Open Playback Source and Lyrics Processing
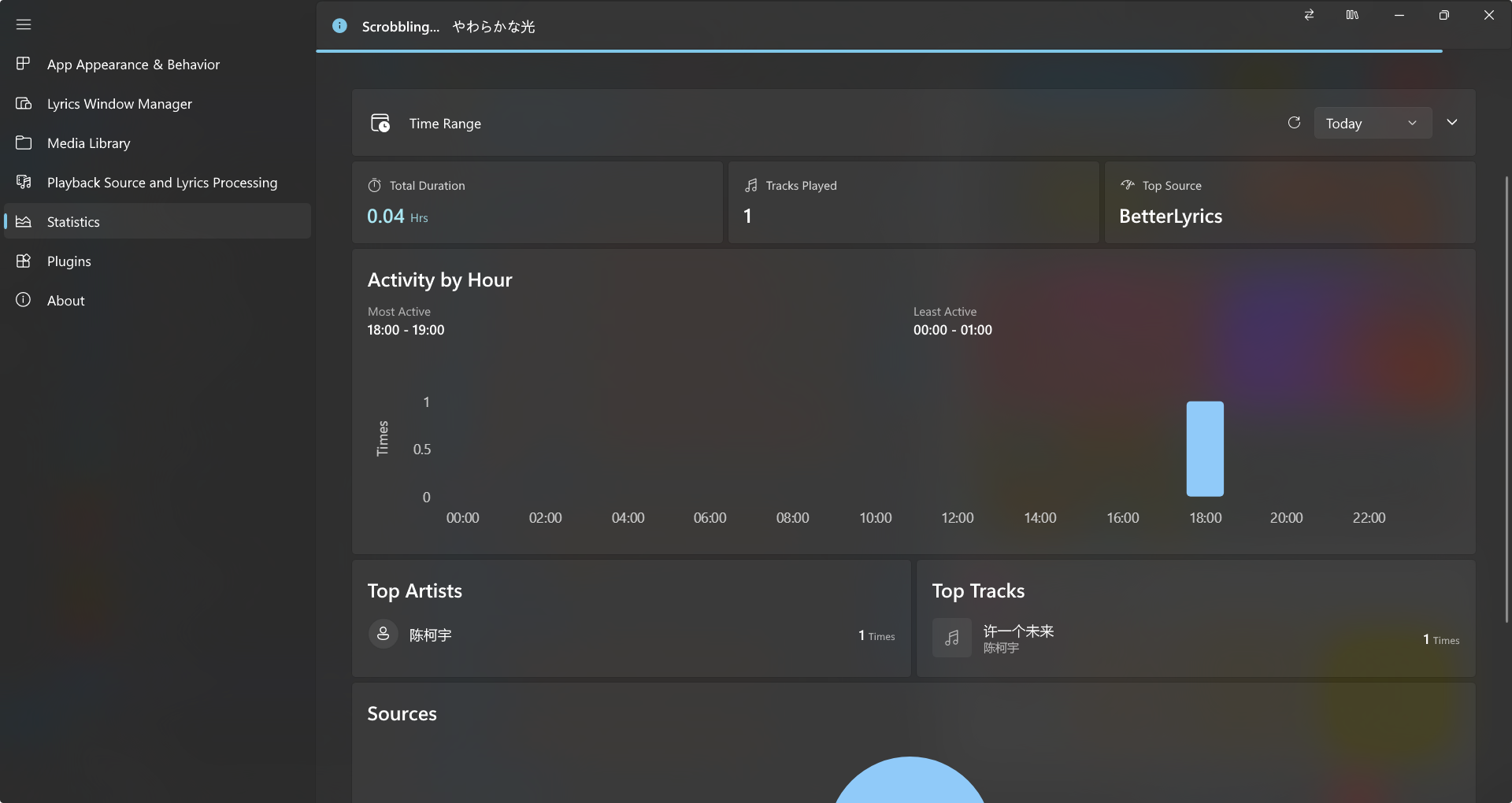Image resolution: width=1512 pixels, height=803 pixels. coord(161,183)
